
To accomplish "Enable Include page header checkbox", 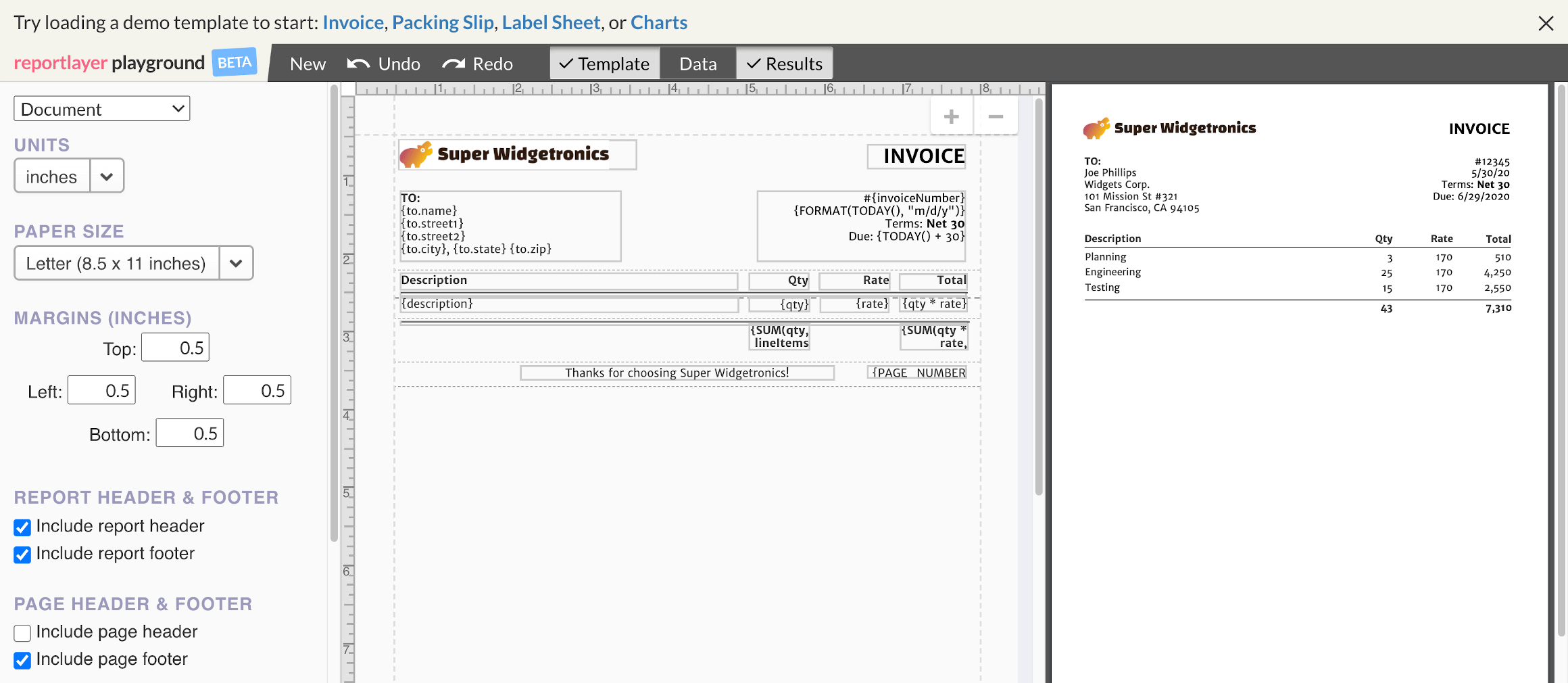I will click(22, 633).
